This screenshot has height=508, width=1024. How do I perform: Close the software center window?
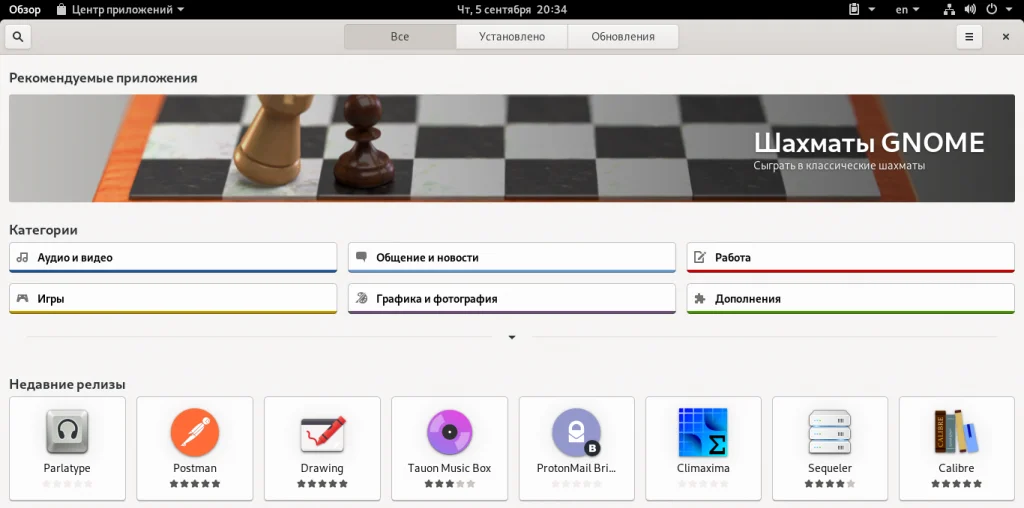pyautogui.click(x=1006, y=37)
